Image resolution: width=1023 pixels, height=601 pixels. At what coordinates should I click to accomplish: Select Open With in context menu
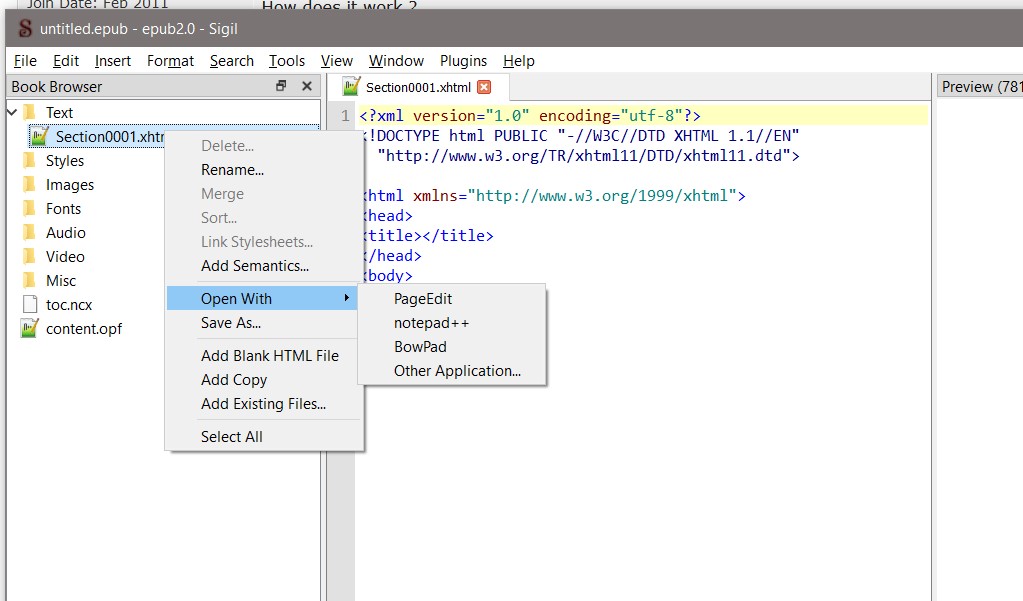[262, 298]
